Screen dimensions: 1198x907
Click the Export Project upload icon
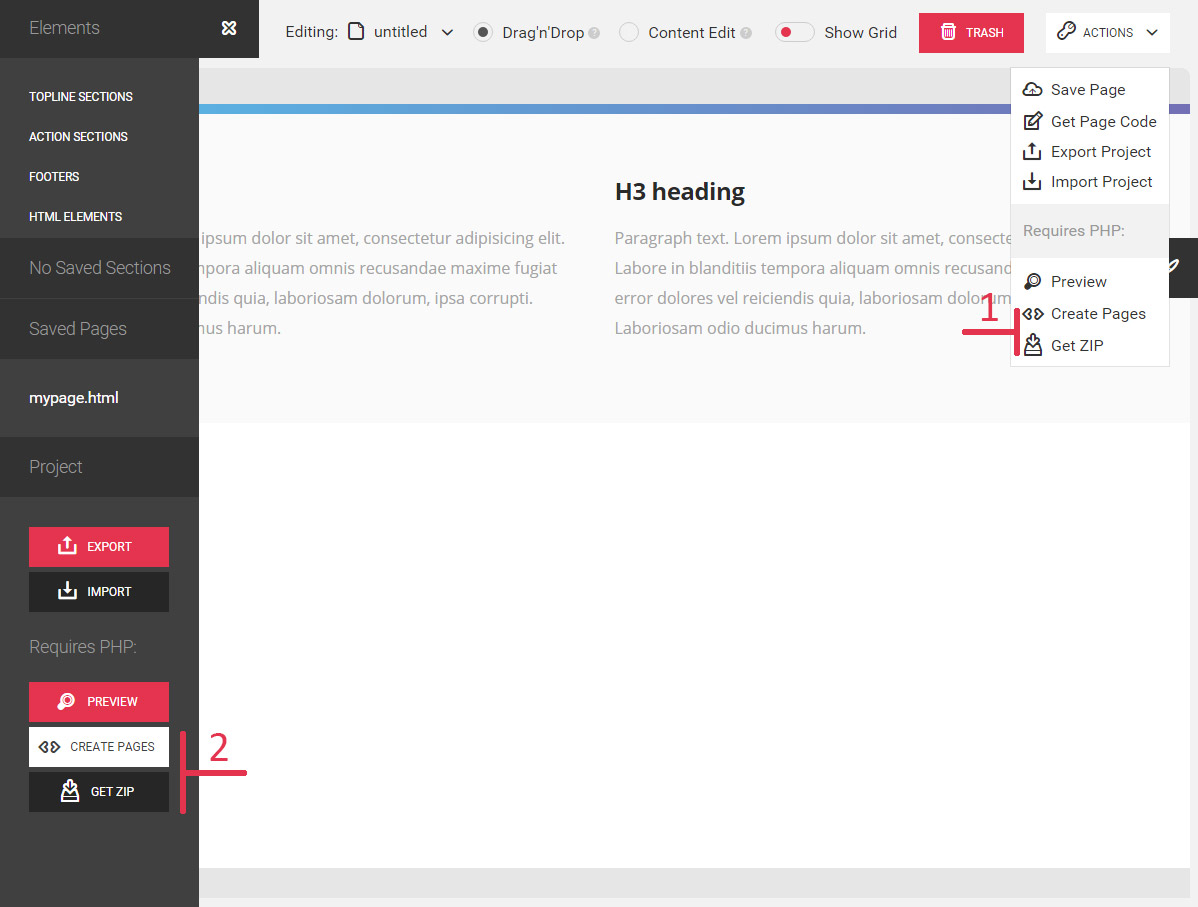tap(1032, 152)
